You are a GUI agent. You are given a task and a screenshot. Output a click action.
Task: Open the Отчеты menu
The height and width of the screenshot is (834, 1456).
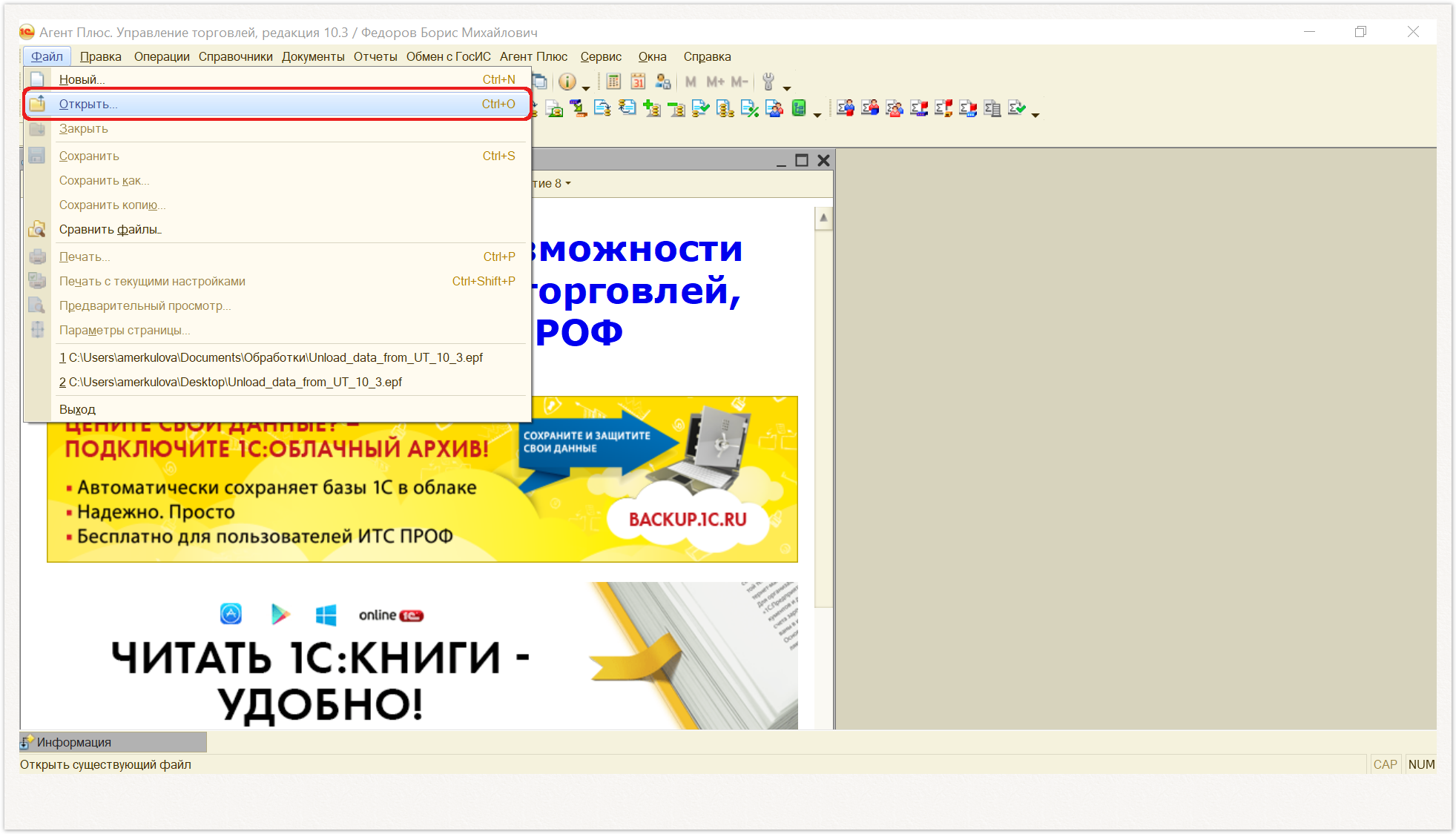click(x=375, y=56)
